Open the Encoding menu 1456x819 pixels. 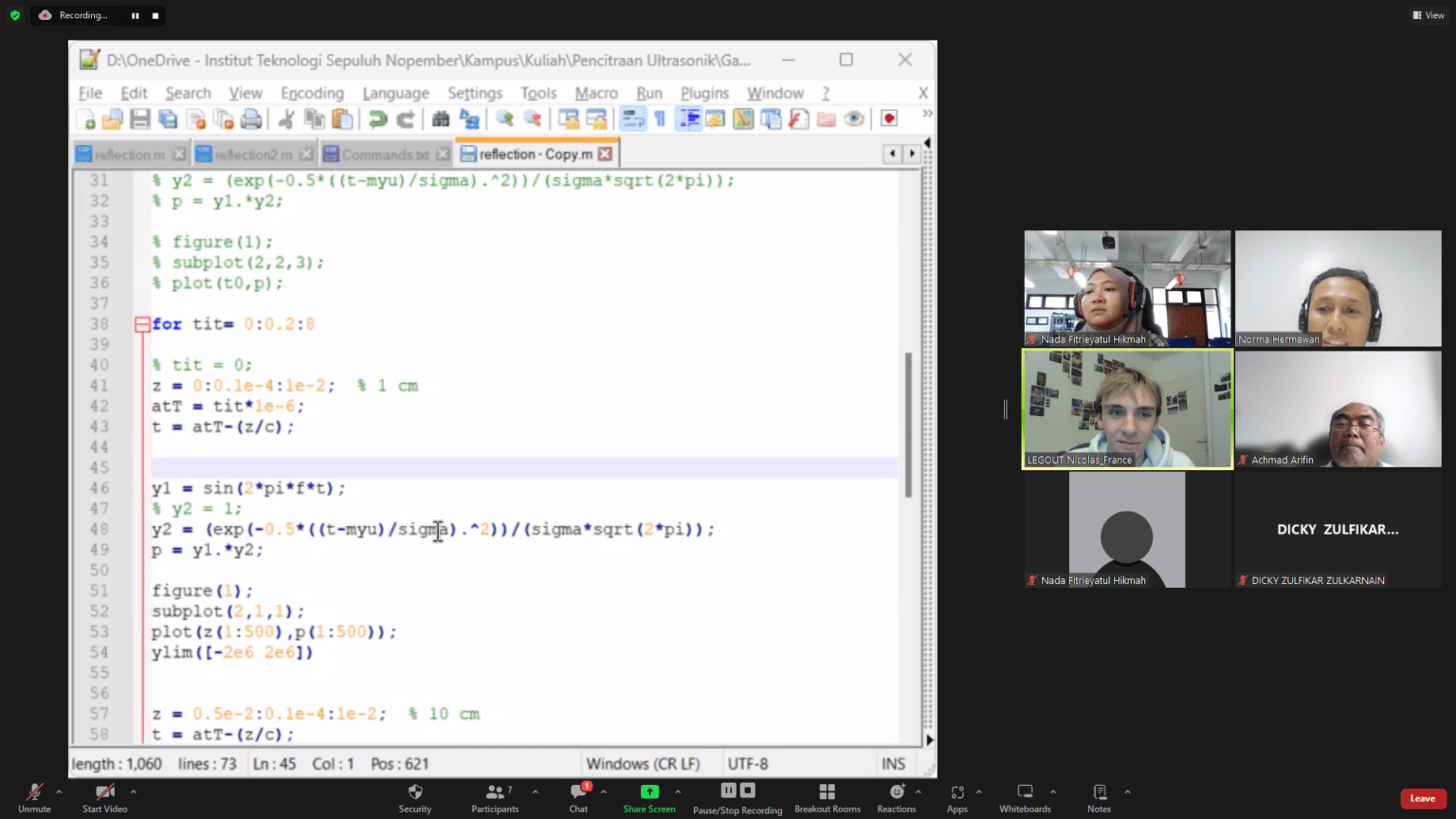pos(312,93)
